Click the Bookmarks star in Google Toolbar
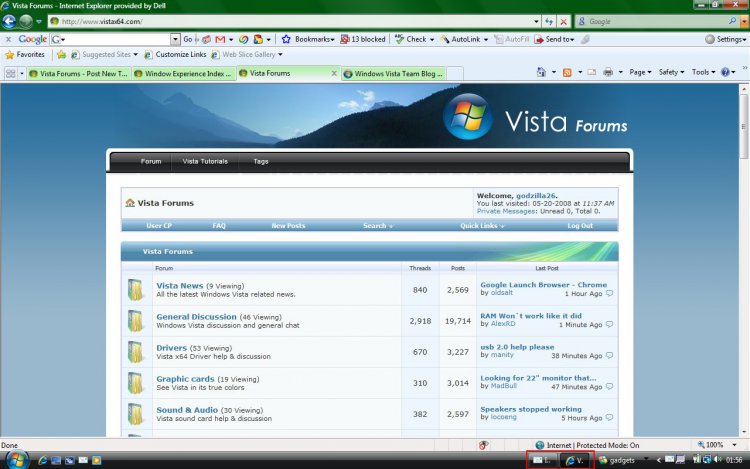750x469 pixels. click(286, 39)
